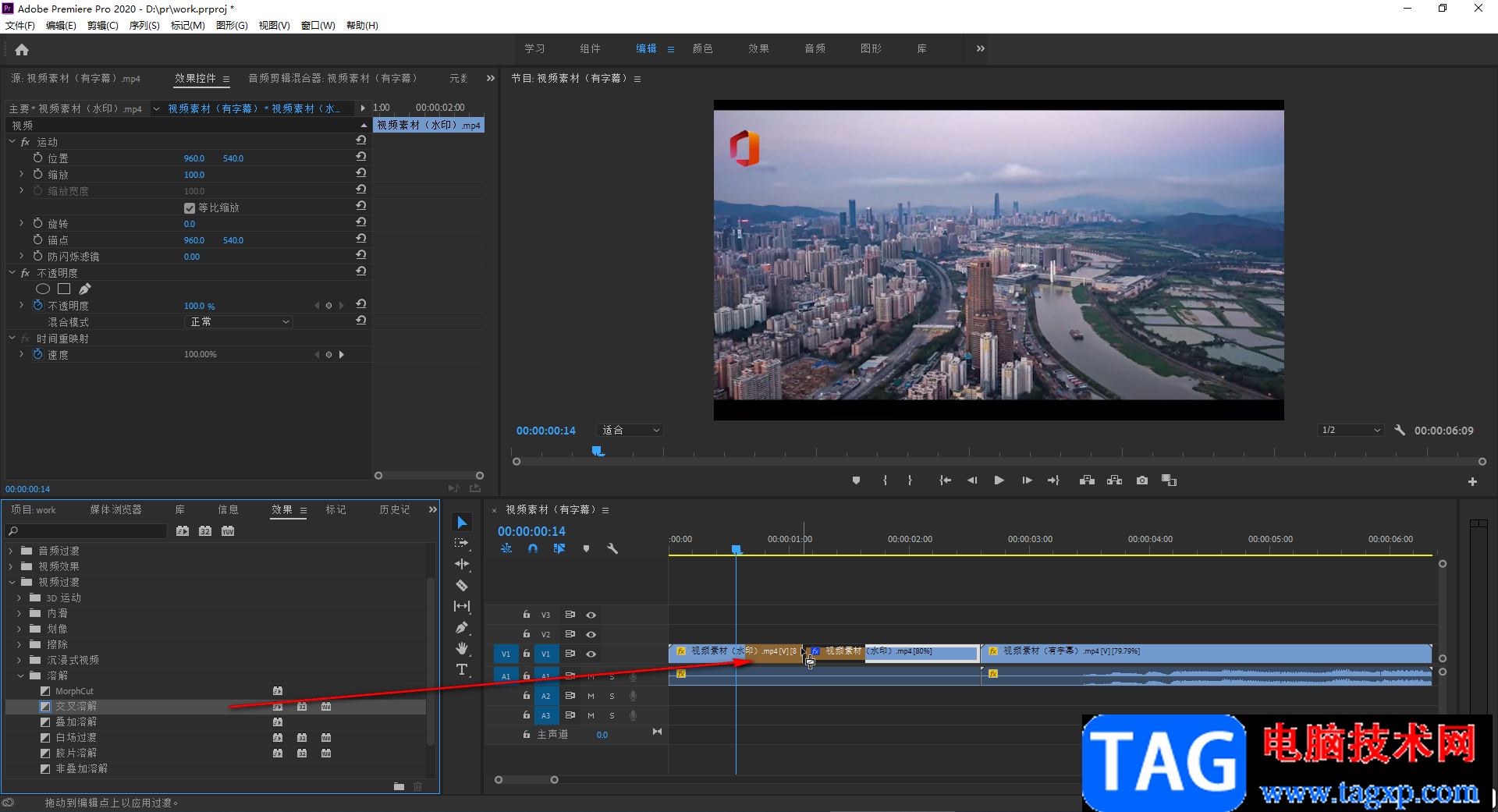This screenshot has height=812, width=1498.
Task: Go to Out point
Action: pos(1053,480)
